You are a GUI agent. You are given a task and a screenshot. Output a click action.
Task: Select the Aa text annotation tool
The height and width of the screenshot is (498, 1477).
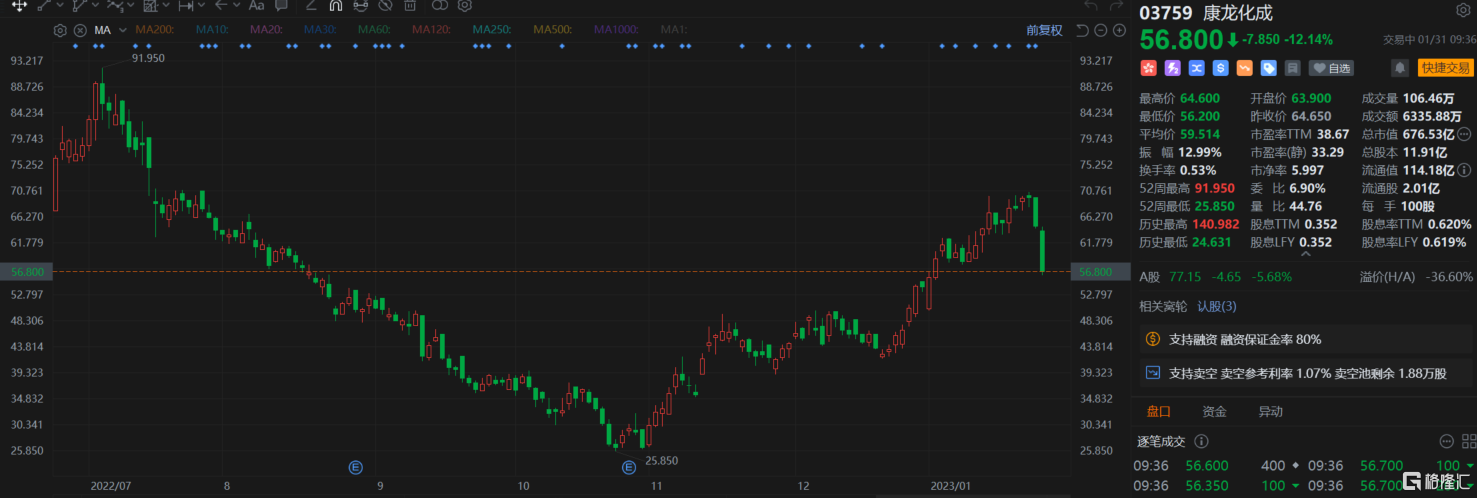click(x=256, y=5)
